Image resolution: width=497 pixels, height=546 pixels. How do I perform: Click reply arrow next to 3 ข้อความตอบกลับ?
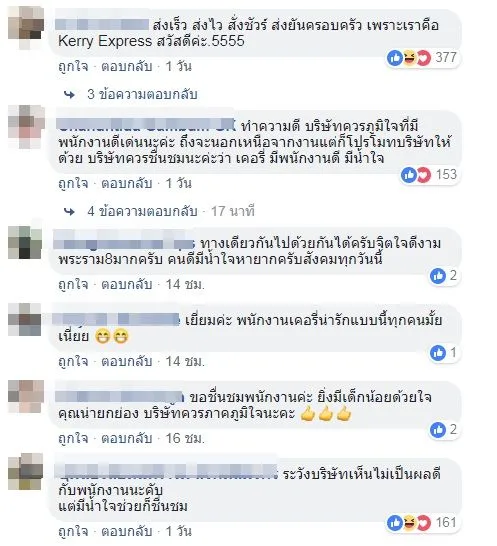pos(70,95)
